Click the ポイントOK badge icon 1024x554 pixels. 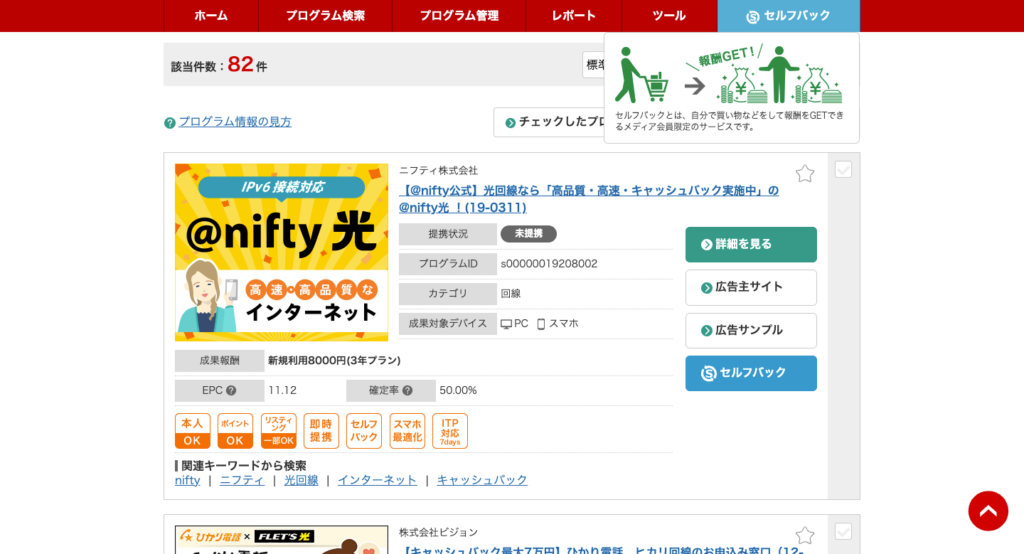pos(235,431)
